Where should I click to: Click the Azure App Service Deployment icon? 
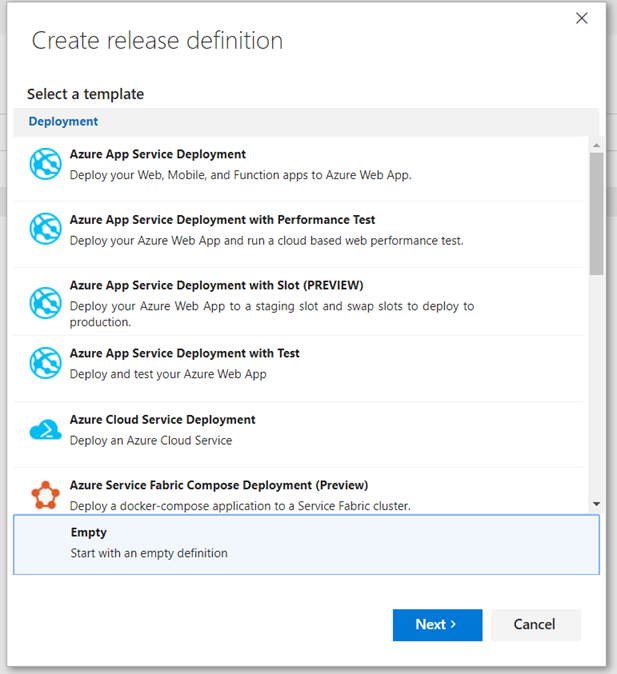46,164
